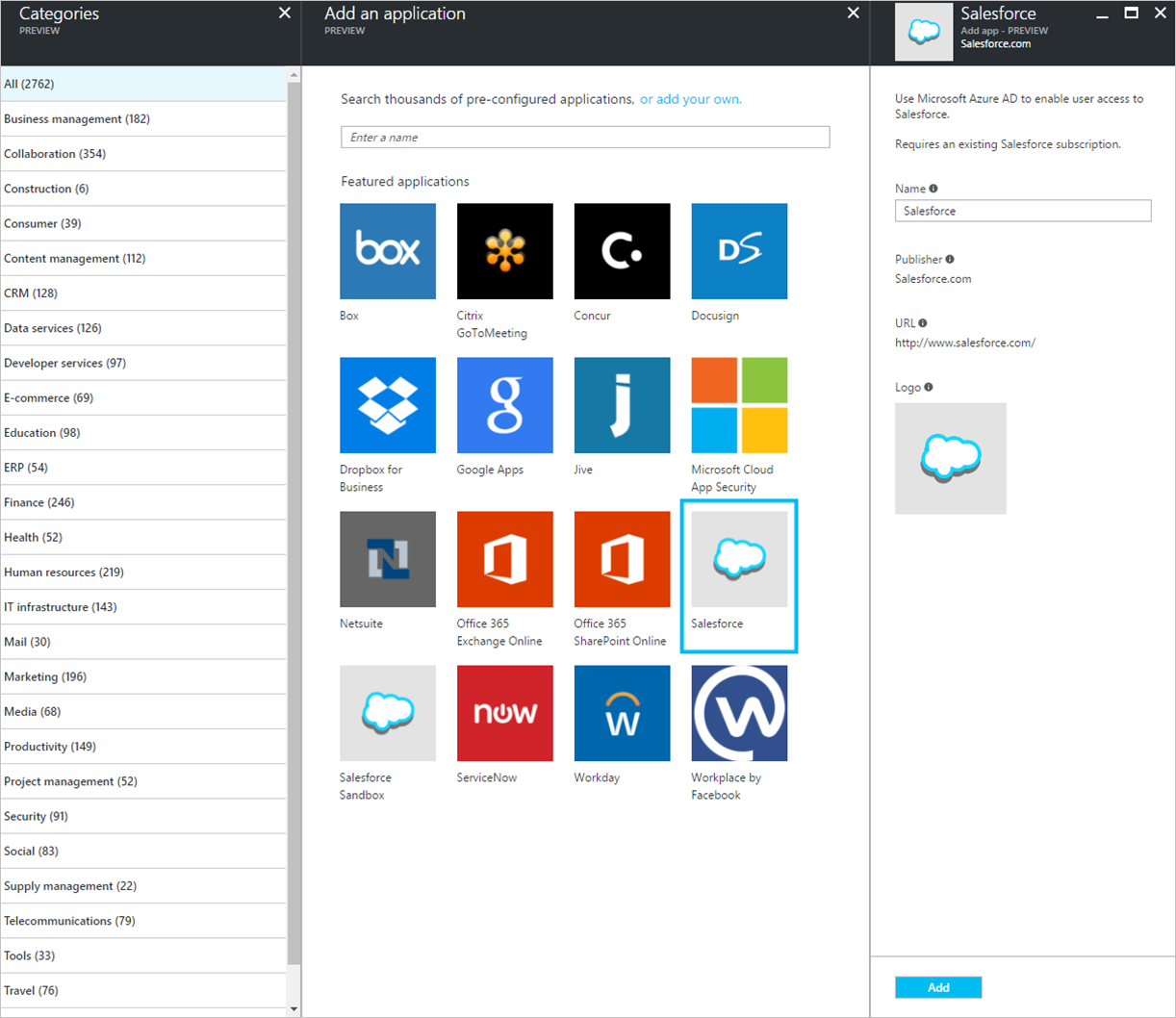Select the Social (83) category
The height and width of the screenshot is (1018, 1176).
click(x=143, y=851)
